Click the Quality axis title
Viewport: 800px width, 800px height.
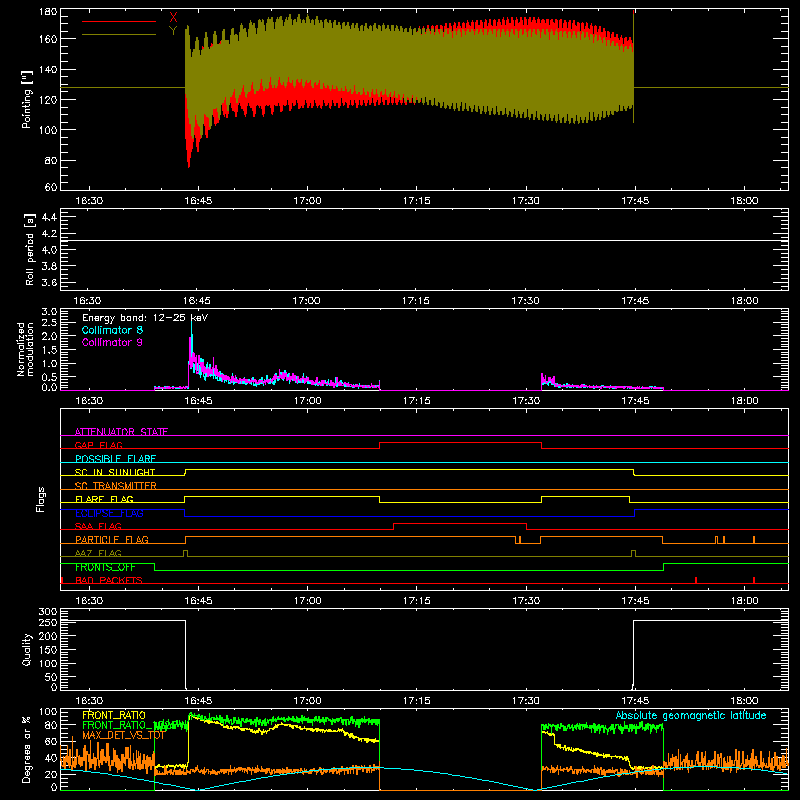[x=27, y=649]
